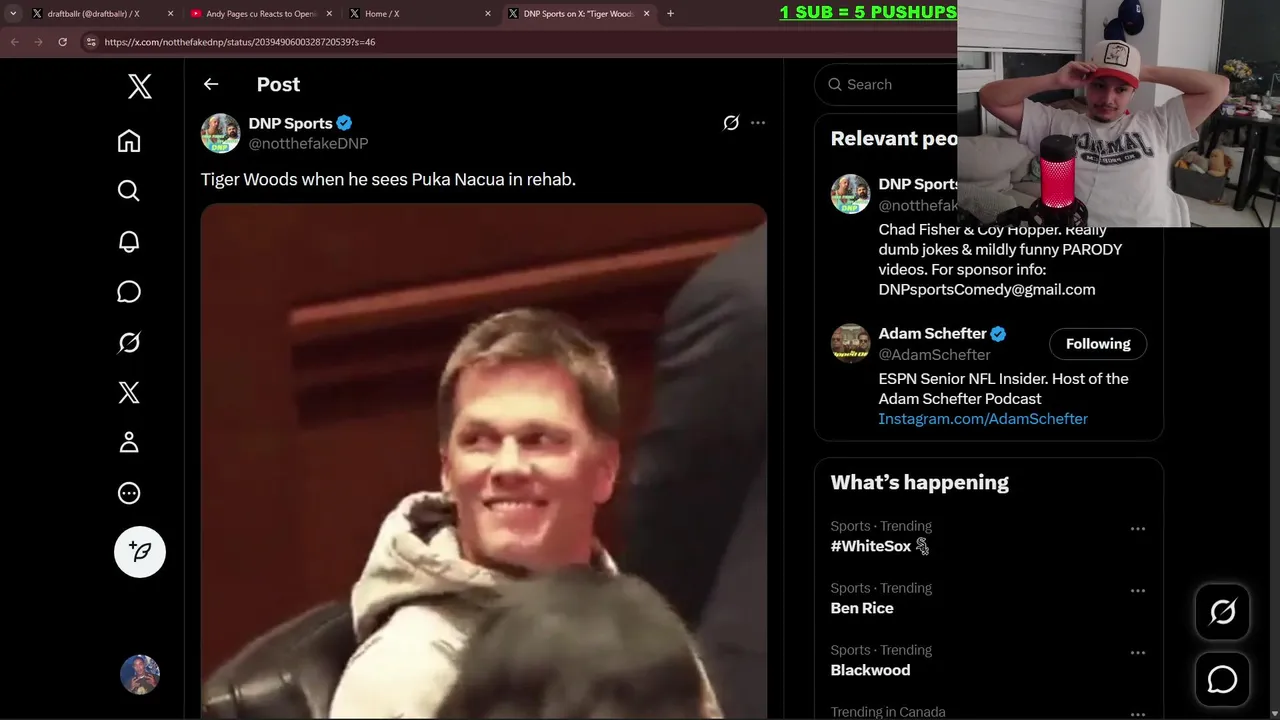Reload the page with refresh icon
This screenshot has height=720, width=1280.
(62, 42)
